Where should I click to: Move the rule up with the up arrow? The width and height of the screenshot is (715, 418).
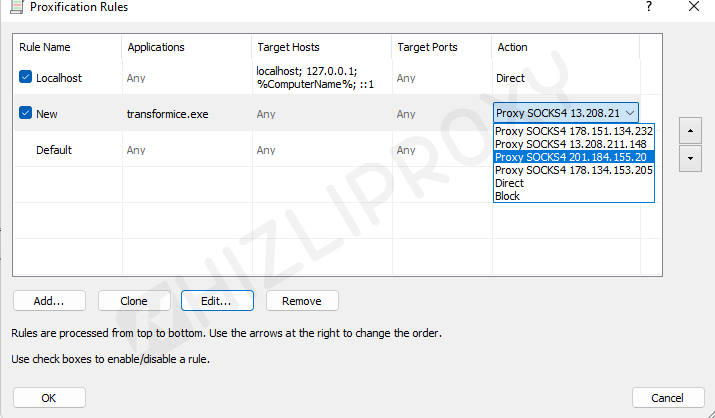(689, 131)
